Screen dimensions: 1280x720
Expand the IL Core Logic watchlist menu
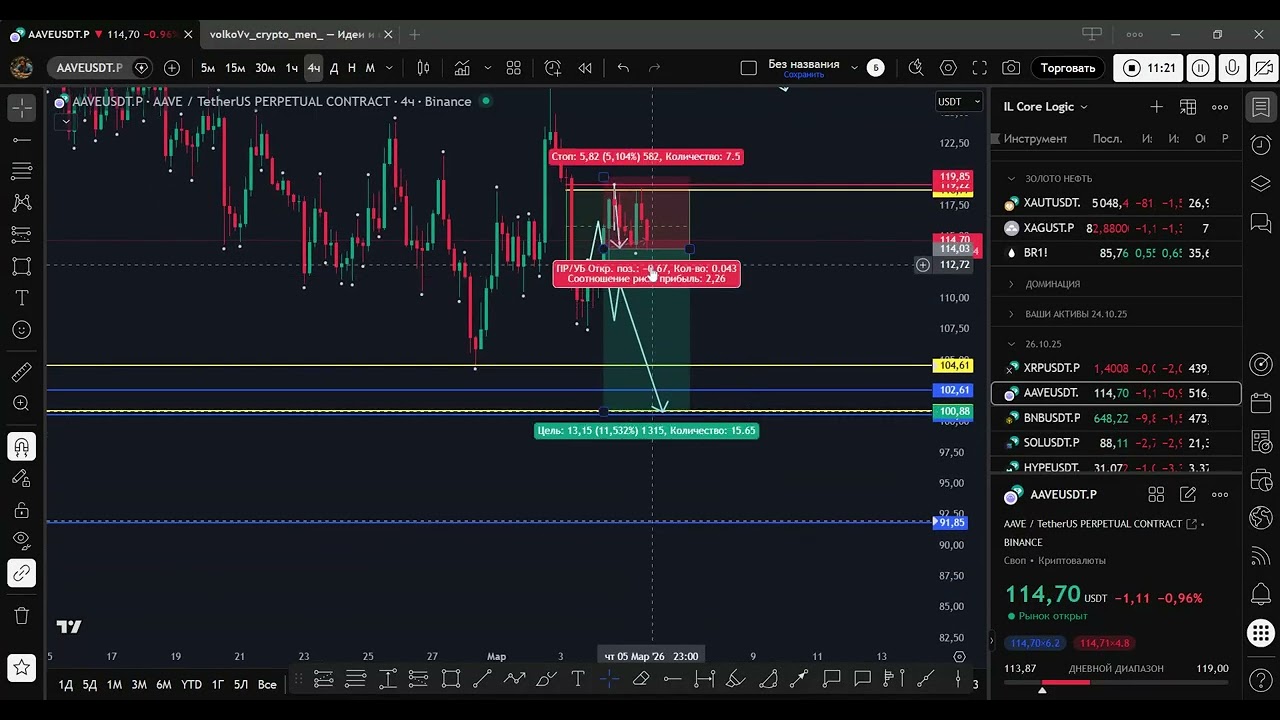(1046, 107)
